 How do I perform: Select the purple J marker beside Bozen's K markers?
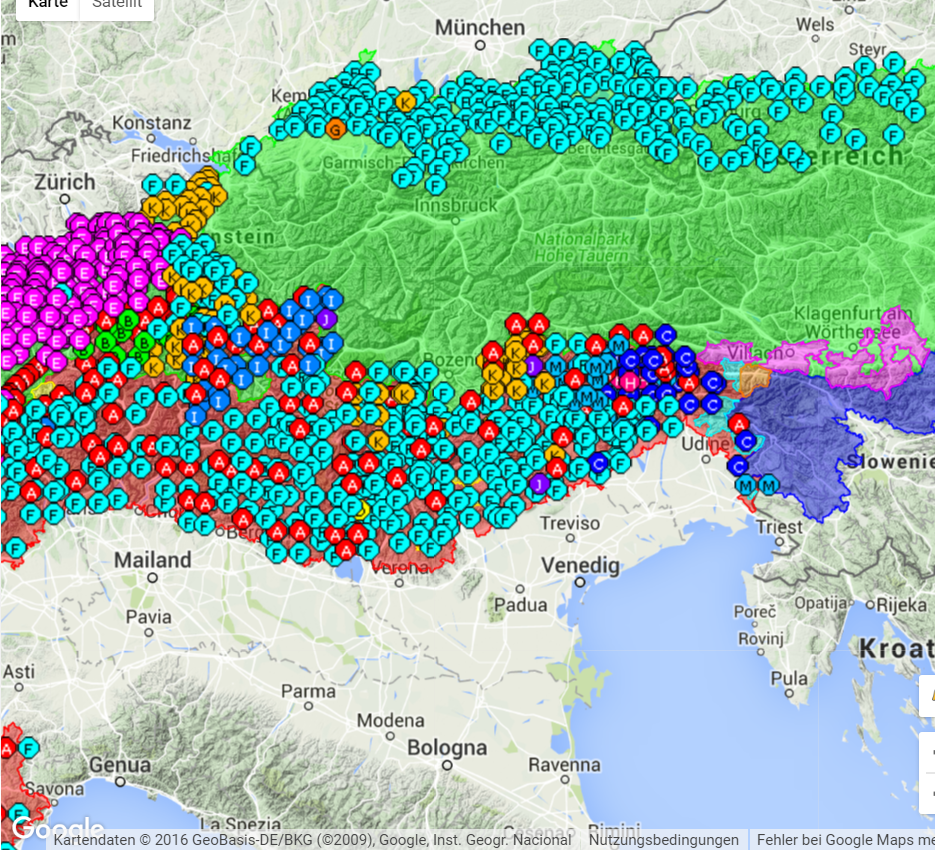tap(534, 366)
